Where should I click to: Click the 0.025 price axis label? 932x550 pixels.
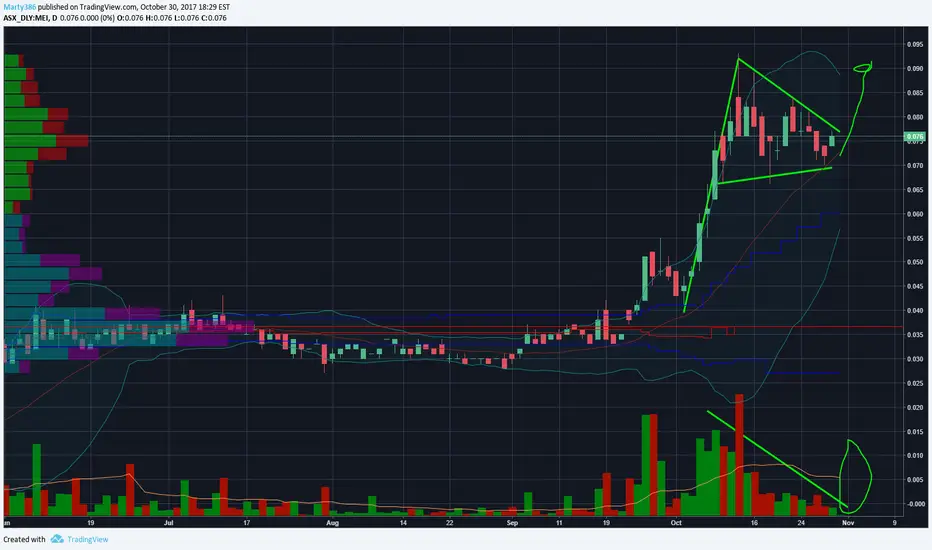tap(915, 384)
